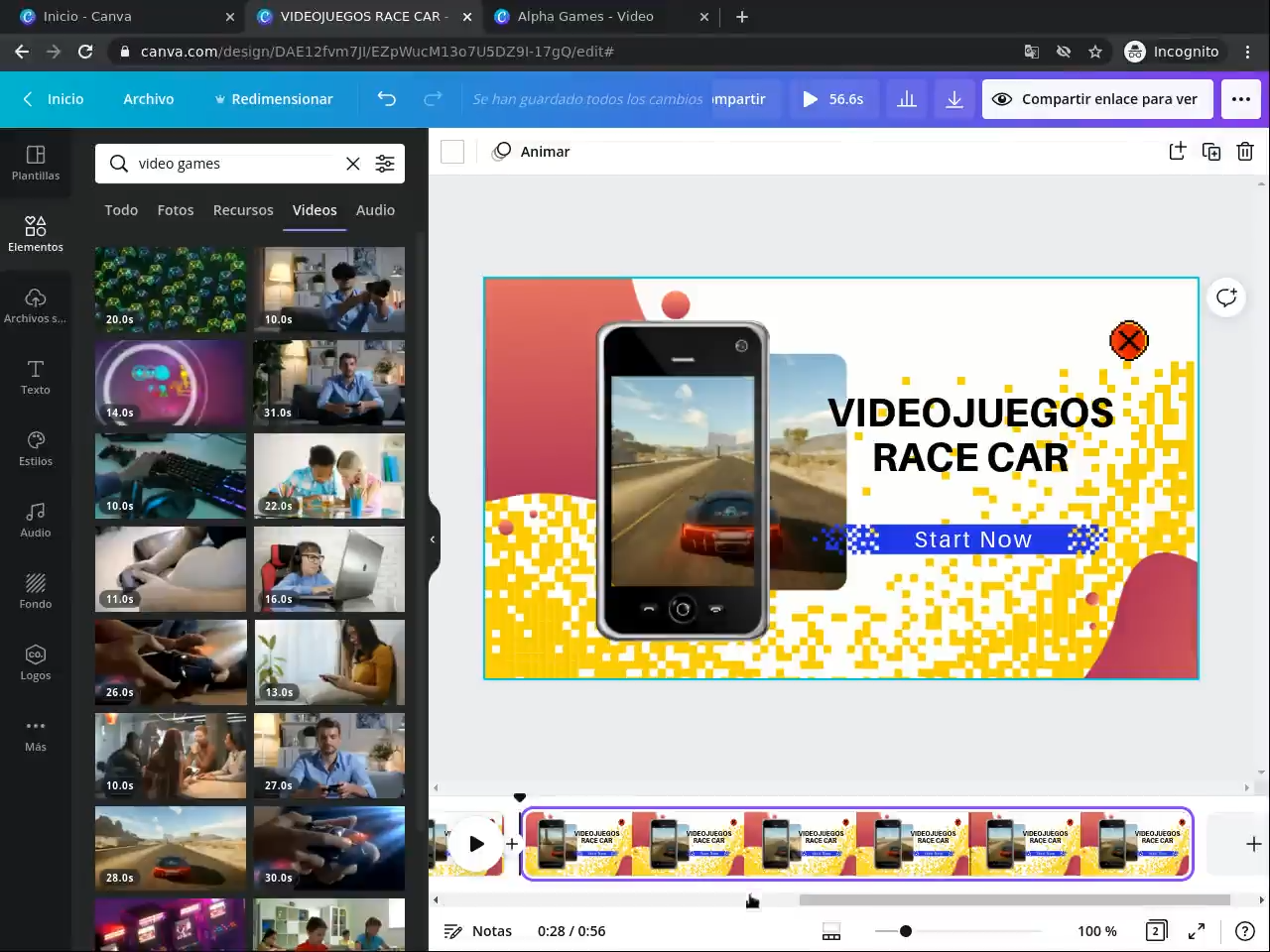Open the three-dots more options menu
The image size is (1270, 952).
coord(1240,99)
